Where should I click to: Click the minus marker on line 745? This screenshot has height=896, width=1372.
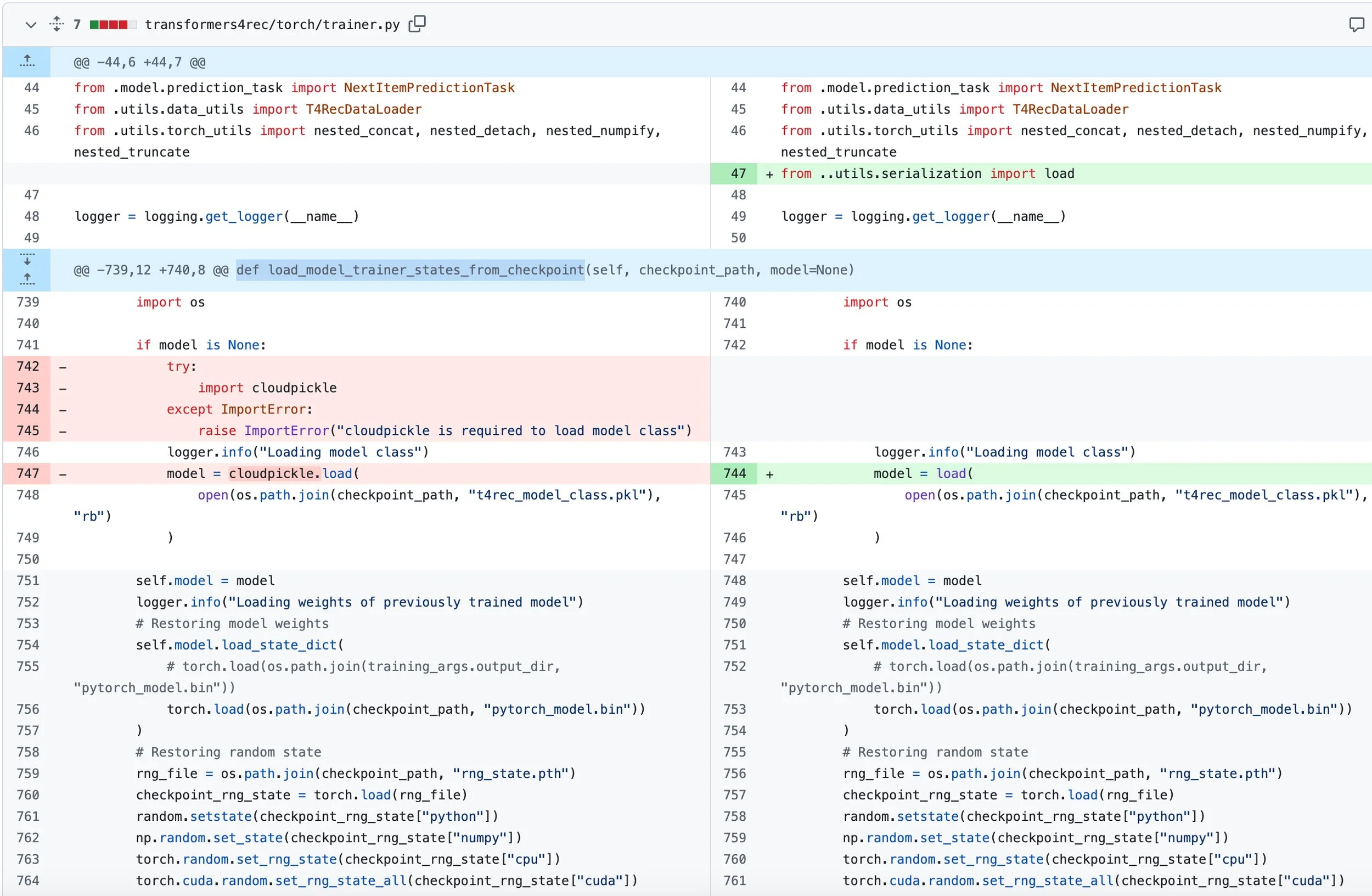63,432
